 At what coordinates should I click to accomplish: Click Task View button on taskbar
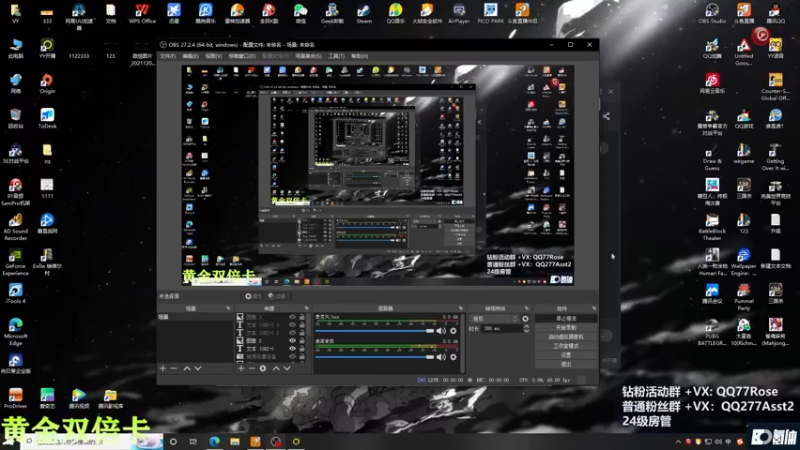coord(193,441)
